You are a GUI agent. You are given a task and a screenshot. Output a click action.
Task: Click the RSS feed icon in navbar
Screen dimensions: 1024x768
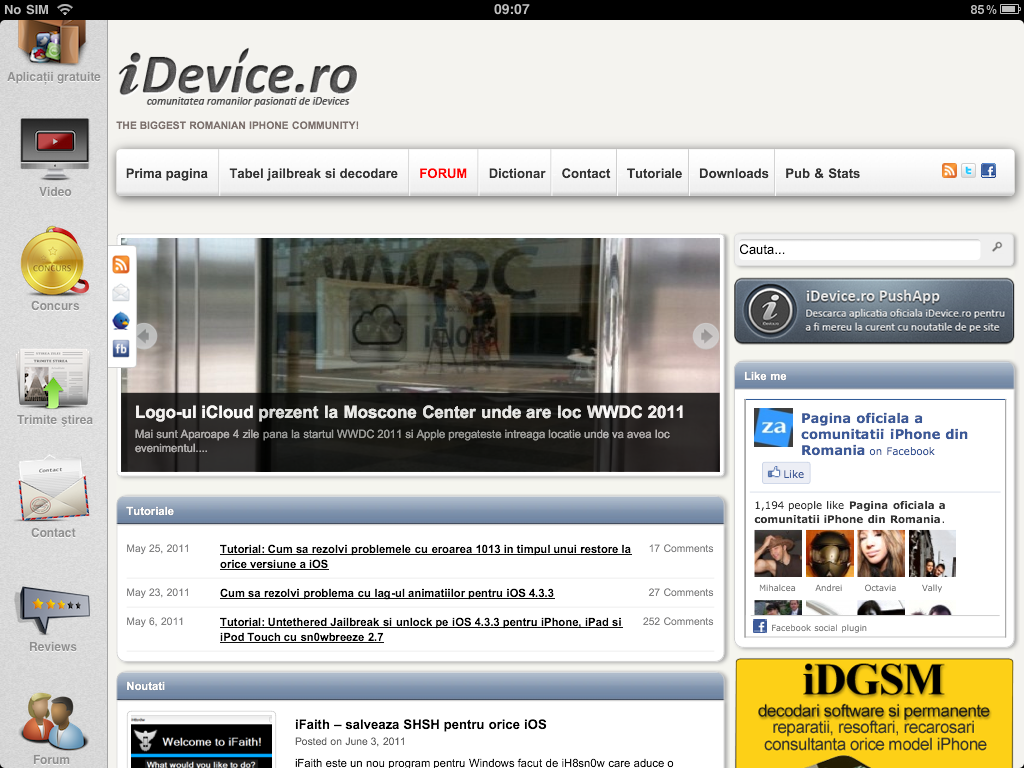point(949,171)
